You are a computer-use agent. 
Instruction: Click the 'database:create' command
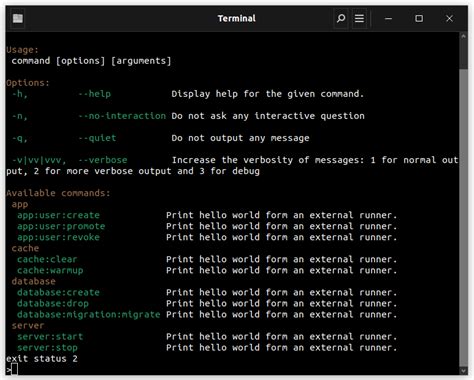(58, 292)
